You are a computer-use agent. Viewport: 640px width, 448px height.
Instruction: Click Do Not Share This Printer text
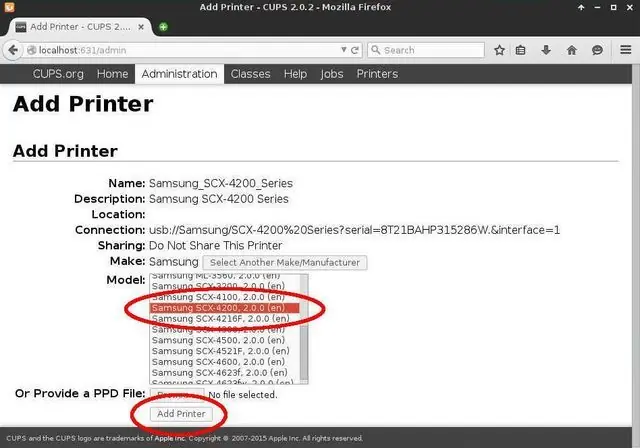pyautogui.click(x=216, y=246)
